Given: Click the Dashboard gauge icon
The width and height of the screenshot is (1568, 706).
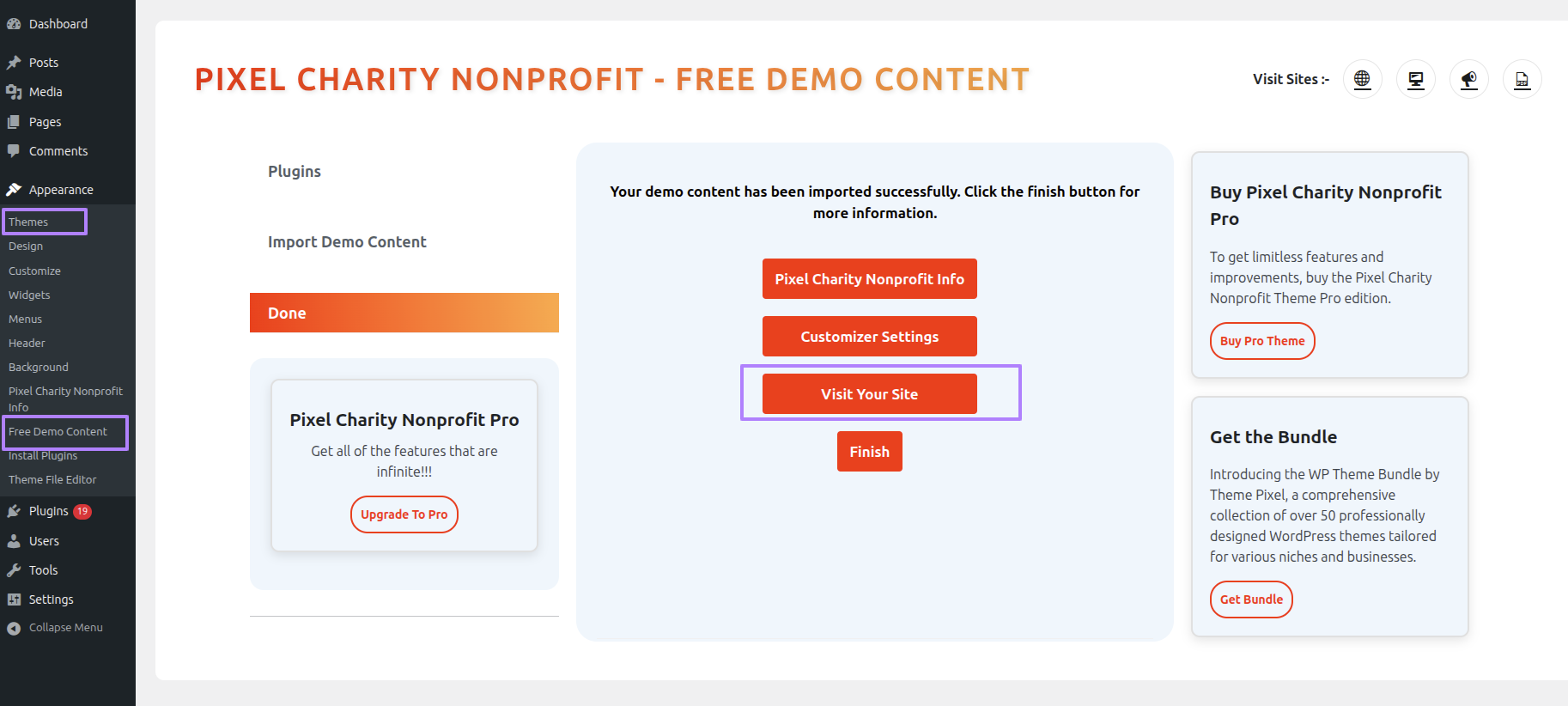Looking at the screenshot, I should (14, 24).
